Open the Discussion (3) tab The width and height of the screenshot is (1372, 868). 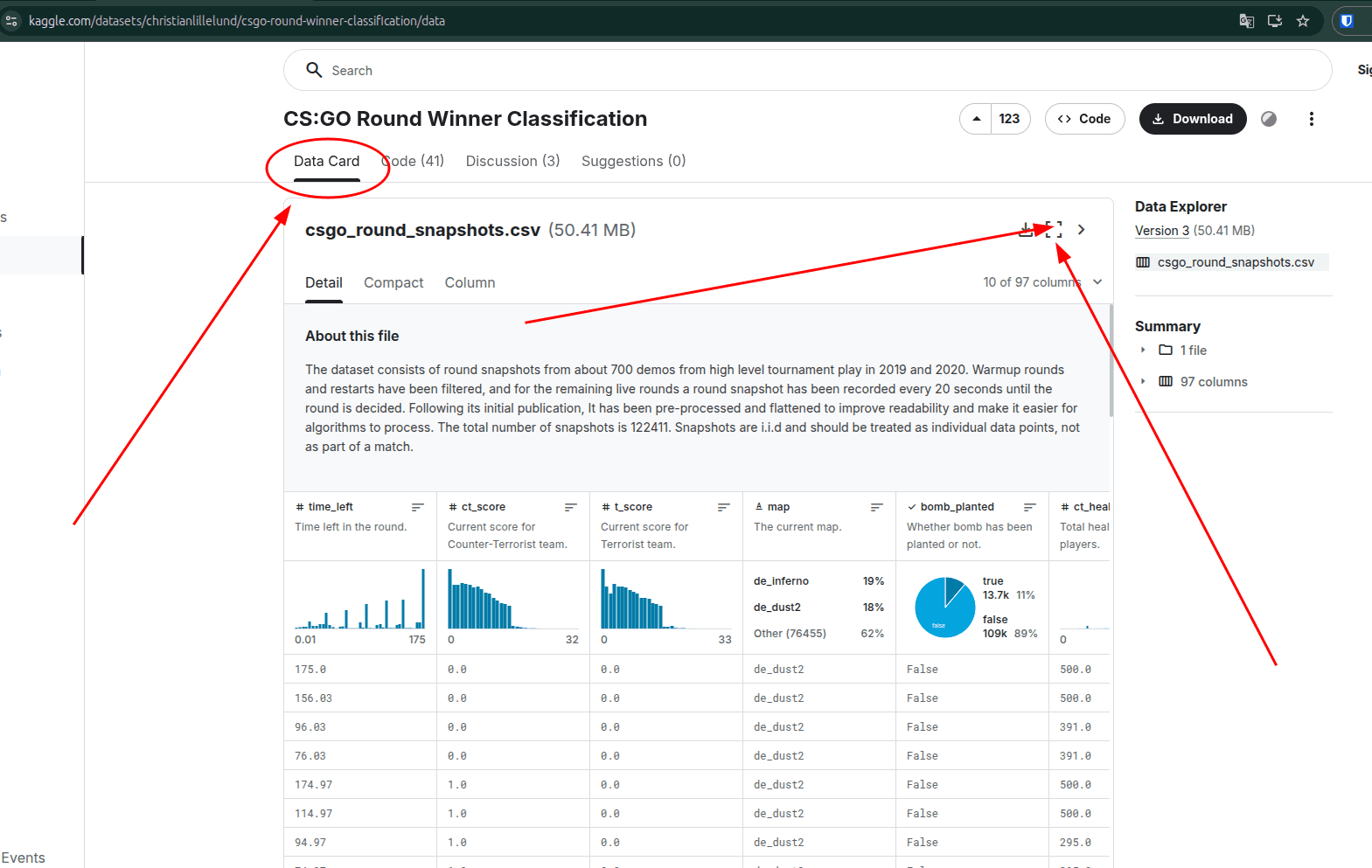[x=512, y=161]
